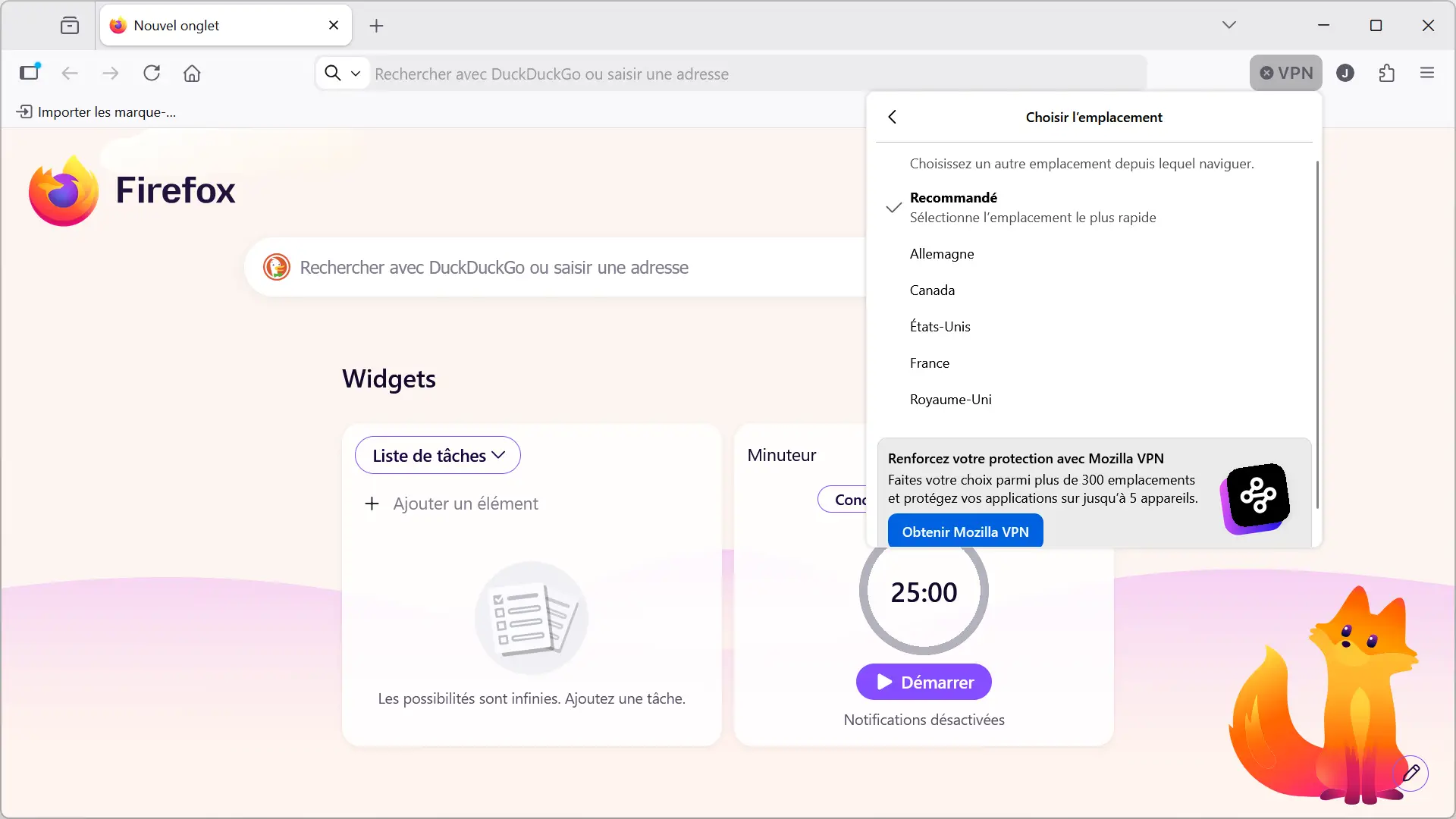Image resolution: width=1456 pixels, height=819 pixels.
Task: Choose Royaume-Uni as VPN location
Action: (1094, 400)
